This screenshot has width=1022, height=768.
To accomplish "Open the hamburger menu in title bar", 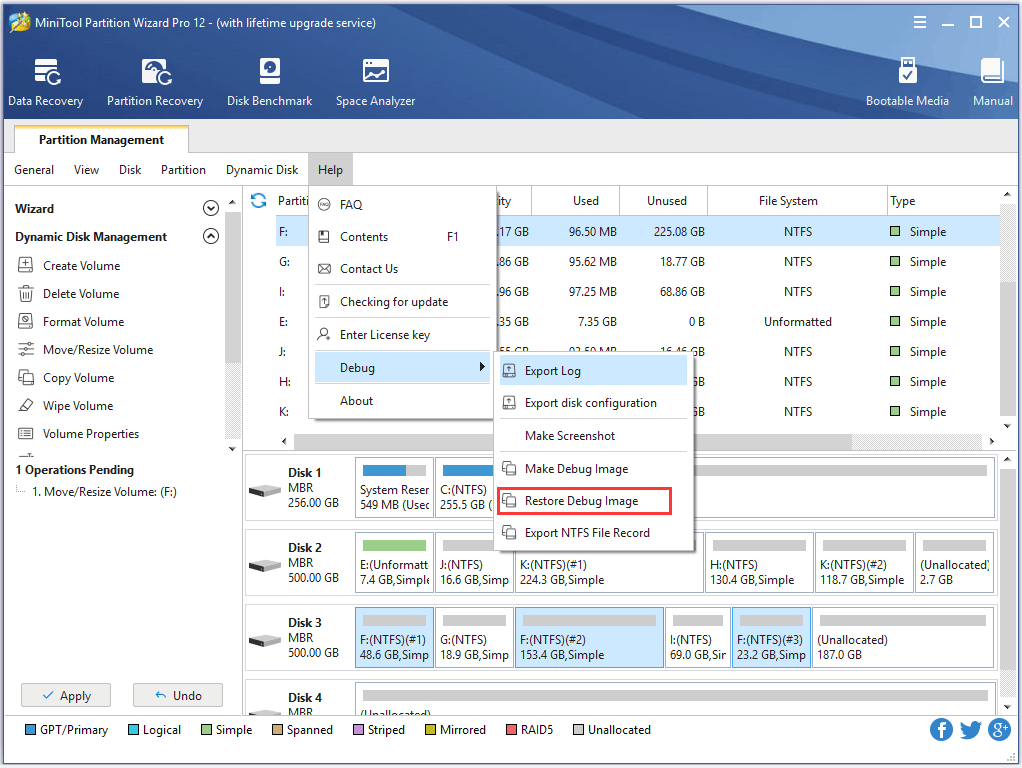I will click(920, 22).
